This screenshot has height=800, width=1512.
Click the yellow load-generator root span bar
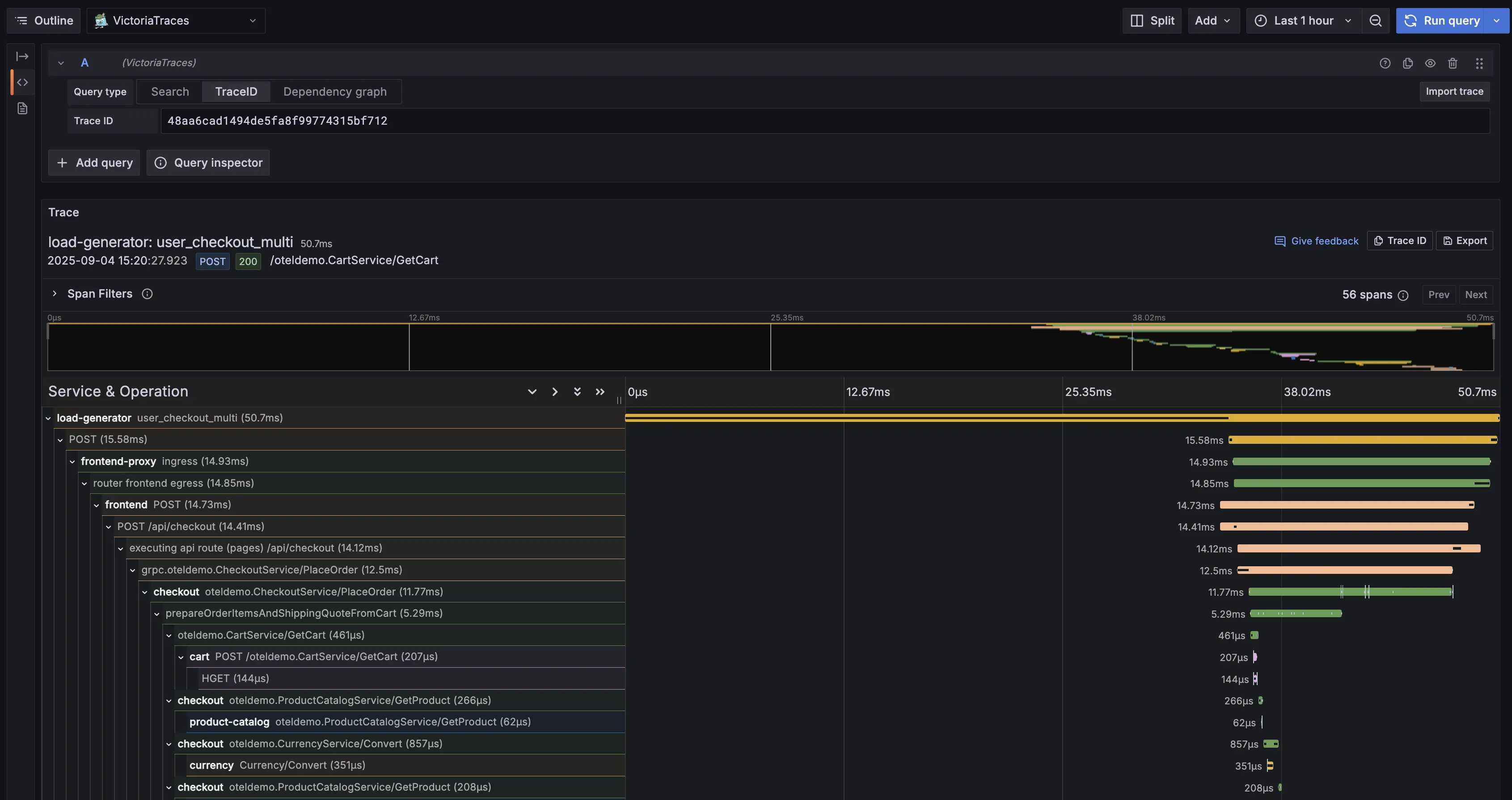pyautogui.click(x=1062, y=418)
